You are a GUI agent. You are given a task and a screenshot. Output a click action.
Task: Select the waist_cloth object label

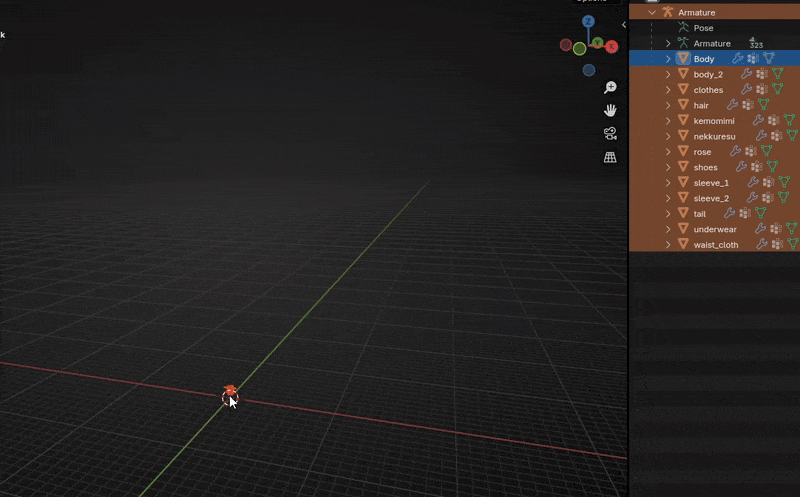coord(716,245)
